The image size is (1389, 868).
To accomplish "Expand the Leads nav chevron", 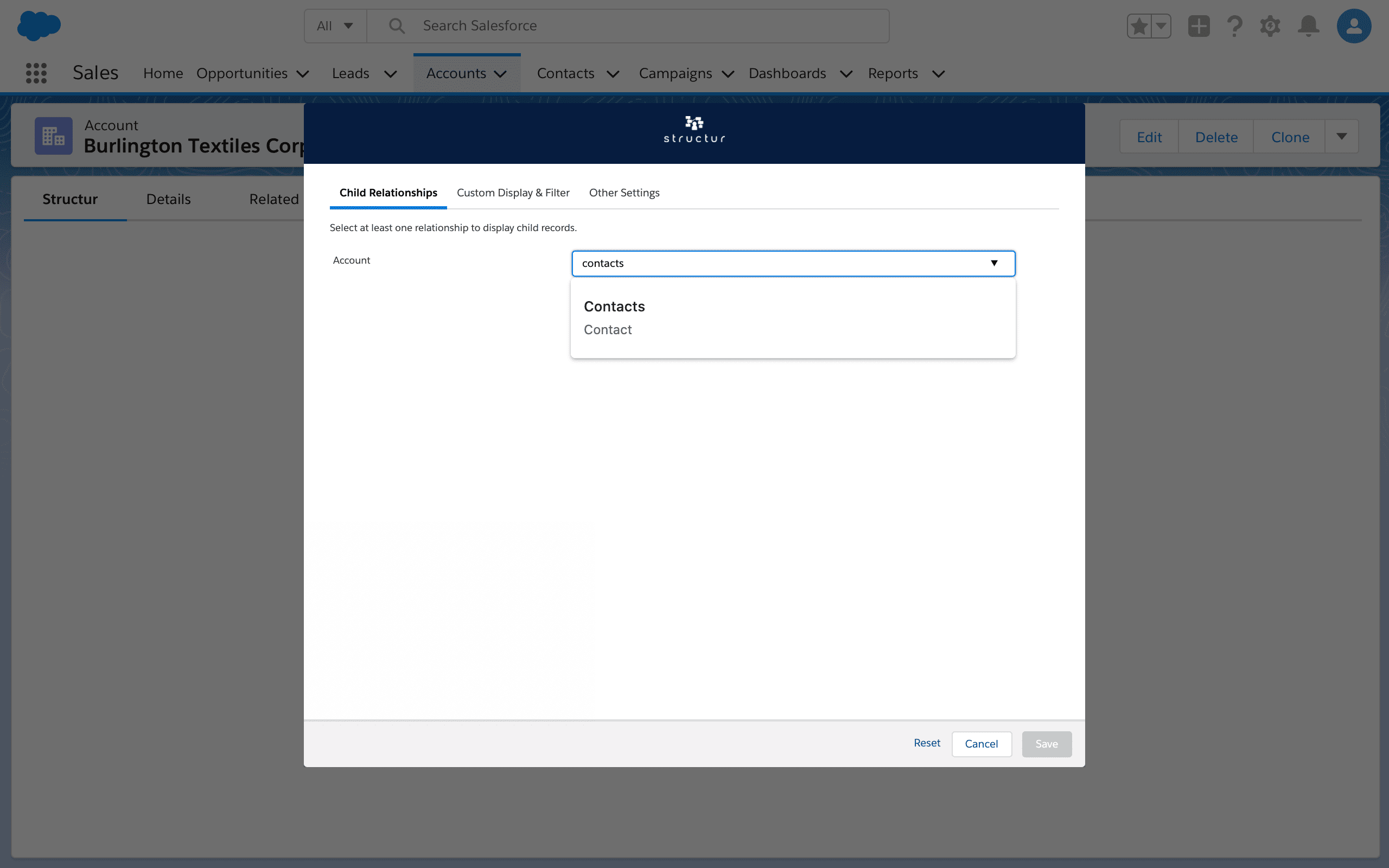I will 390,74.
